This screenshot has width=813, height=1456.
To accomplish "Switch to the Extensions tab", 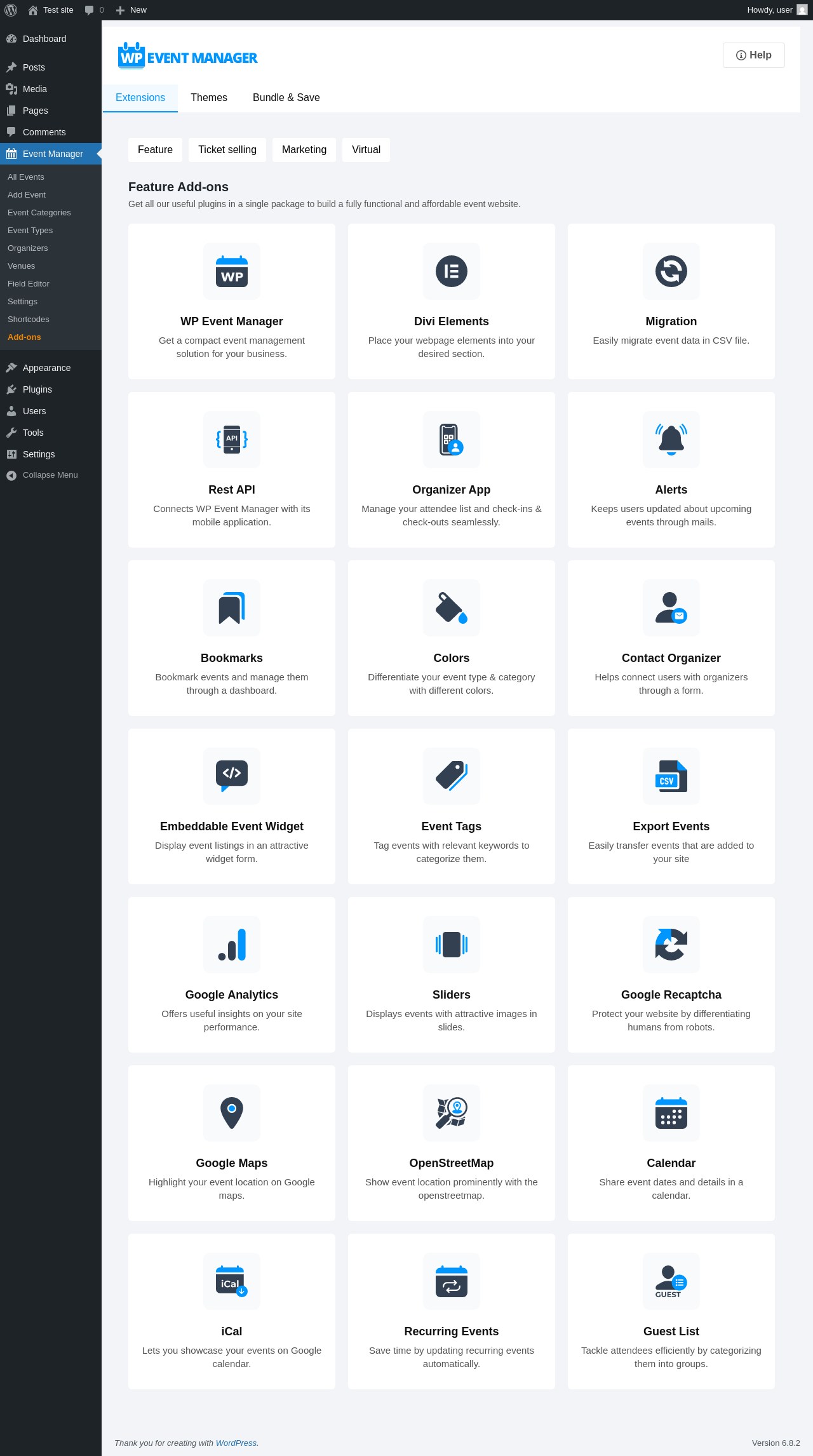I will (x=140, y=98).
